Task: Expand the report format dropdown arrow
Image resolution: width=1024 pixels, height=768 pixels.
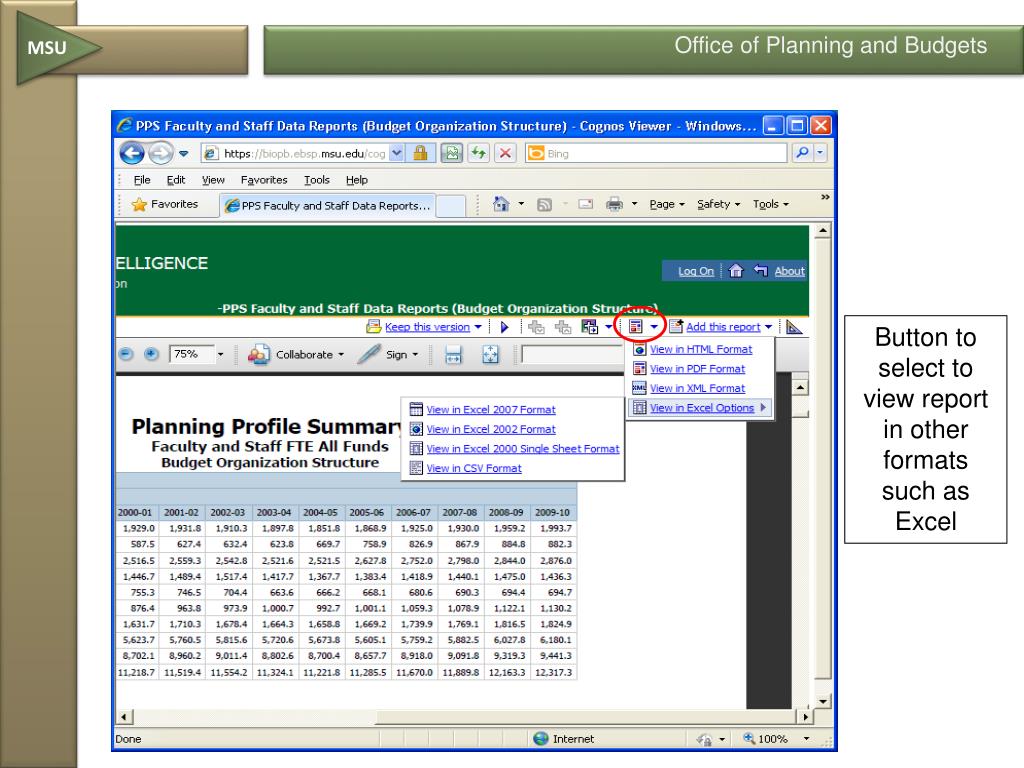Action: pos(654,327)
